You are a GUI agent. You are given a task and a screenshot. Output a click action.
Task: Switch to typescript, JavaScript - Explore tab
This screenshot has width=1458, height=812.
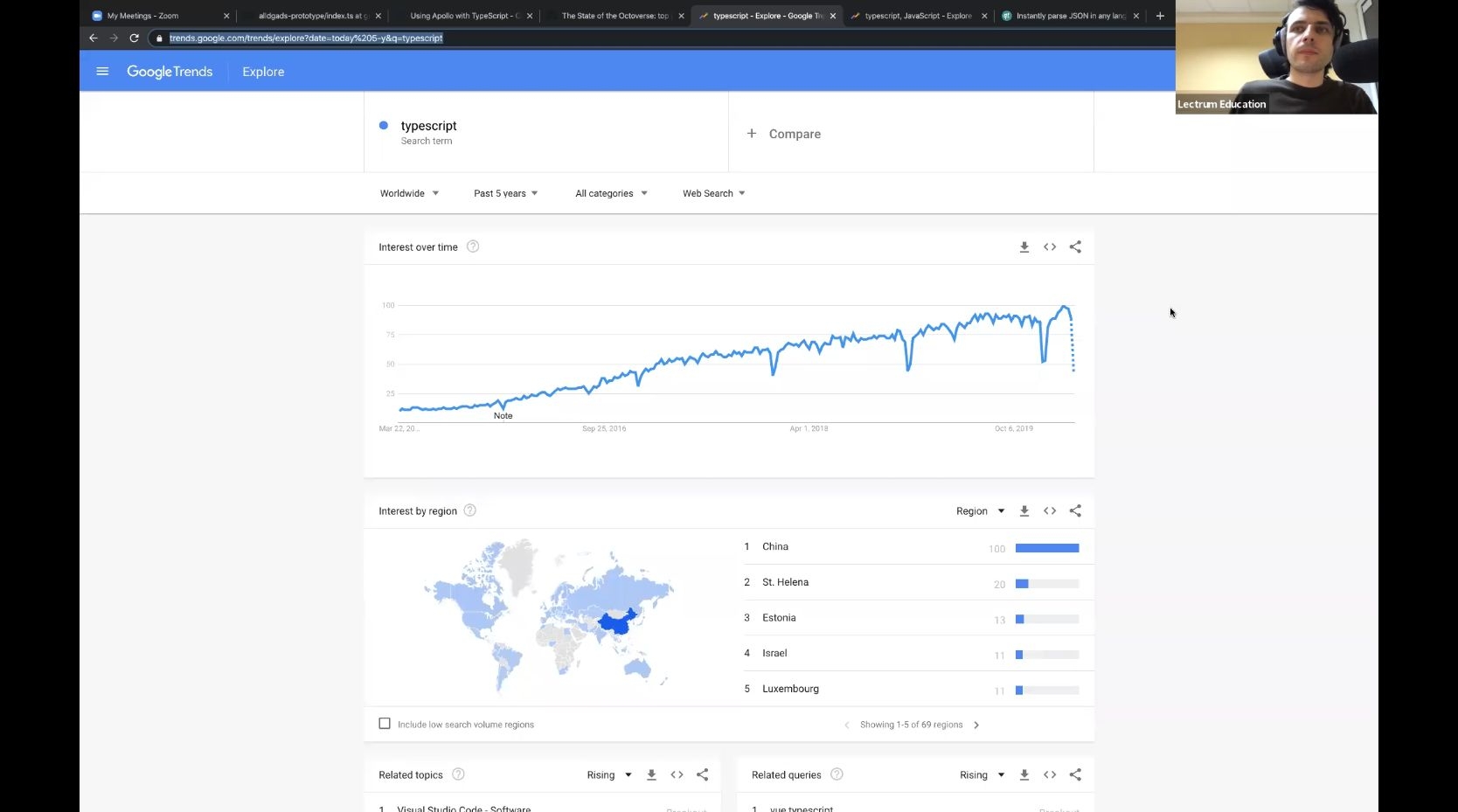(x=918, y=16)
